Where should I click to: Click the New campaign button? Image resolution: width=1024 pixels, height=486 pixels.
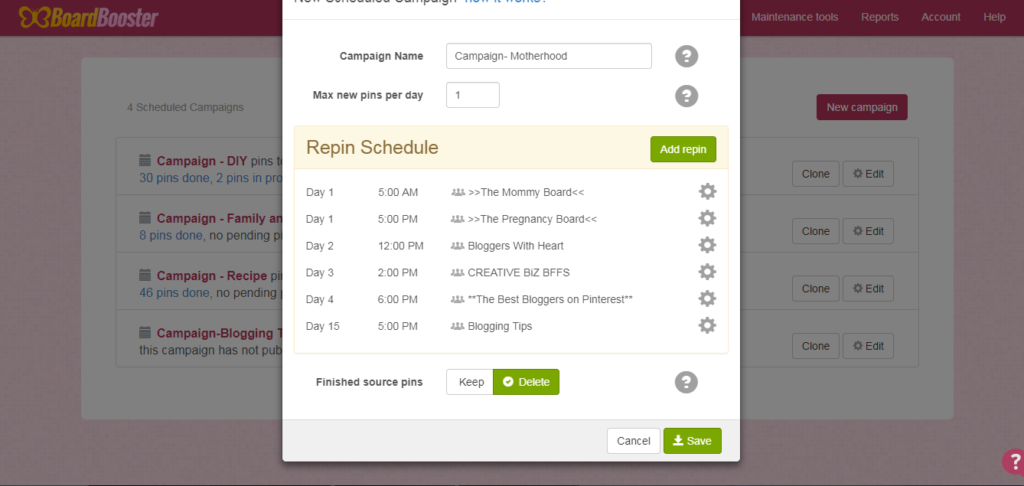tap(861, 107)
